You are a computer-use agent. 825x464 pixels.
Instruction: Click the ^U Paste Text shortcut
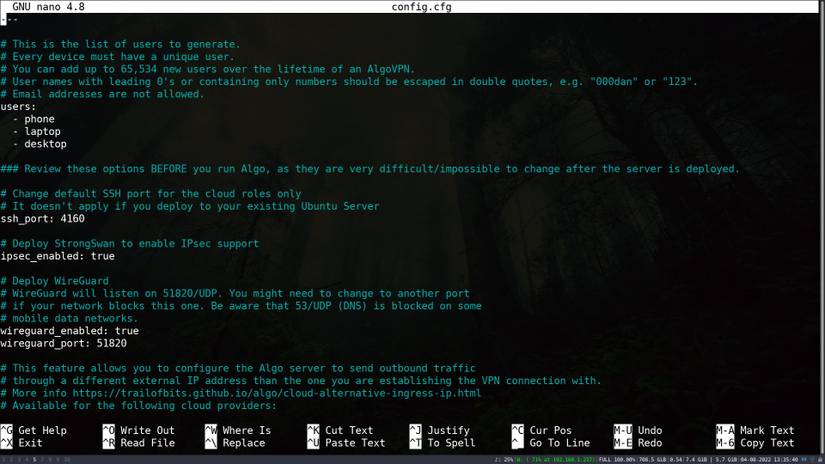pos(346,443)
